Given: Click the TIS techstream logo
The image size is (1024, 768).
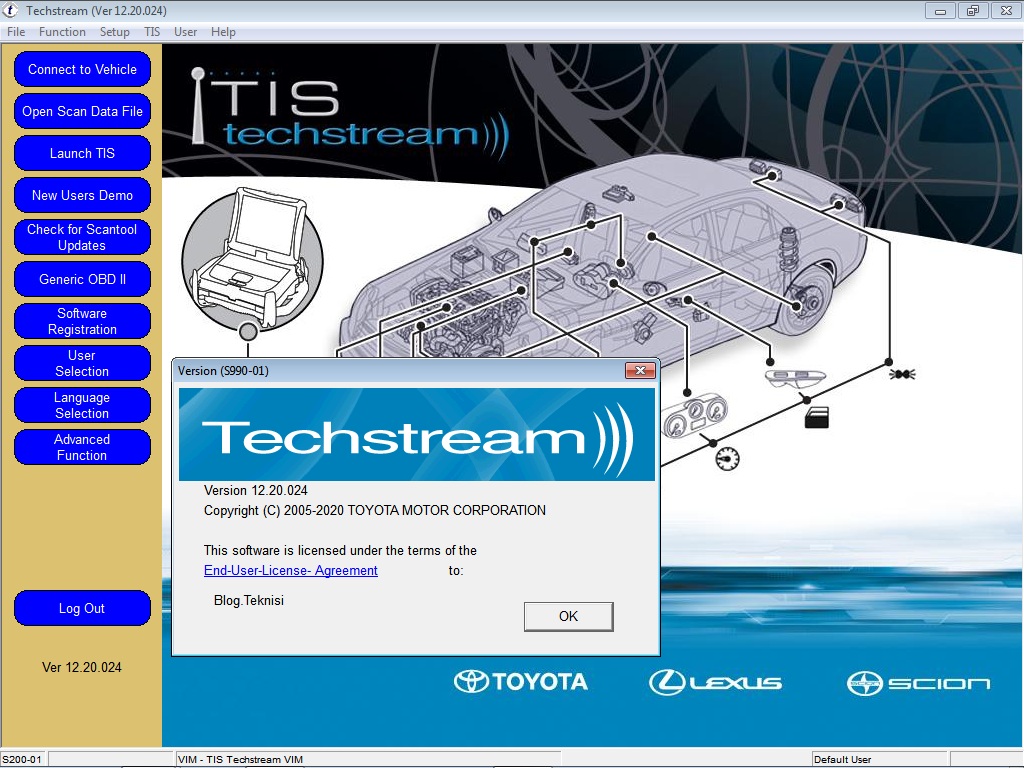Looking at the screenshot, I should [x=349, y=115].
